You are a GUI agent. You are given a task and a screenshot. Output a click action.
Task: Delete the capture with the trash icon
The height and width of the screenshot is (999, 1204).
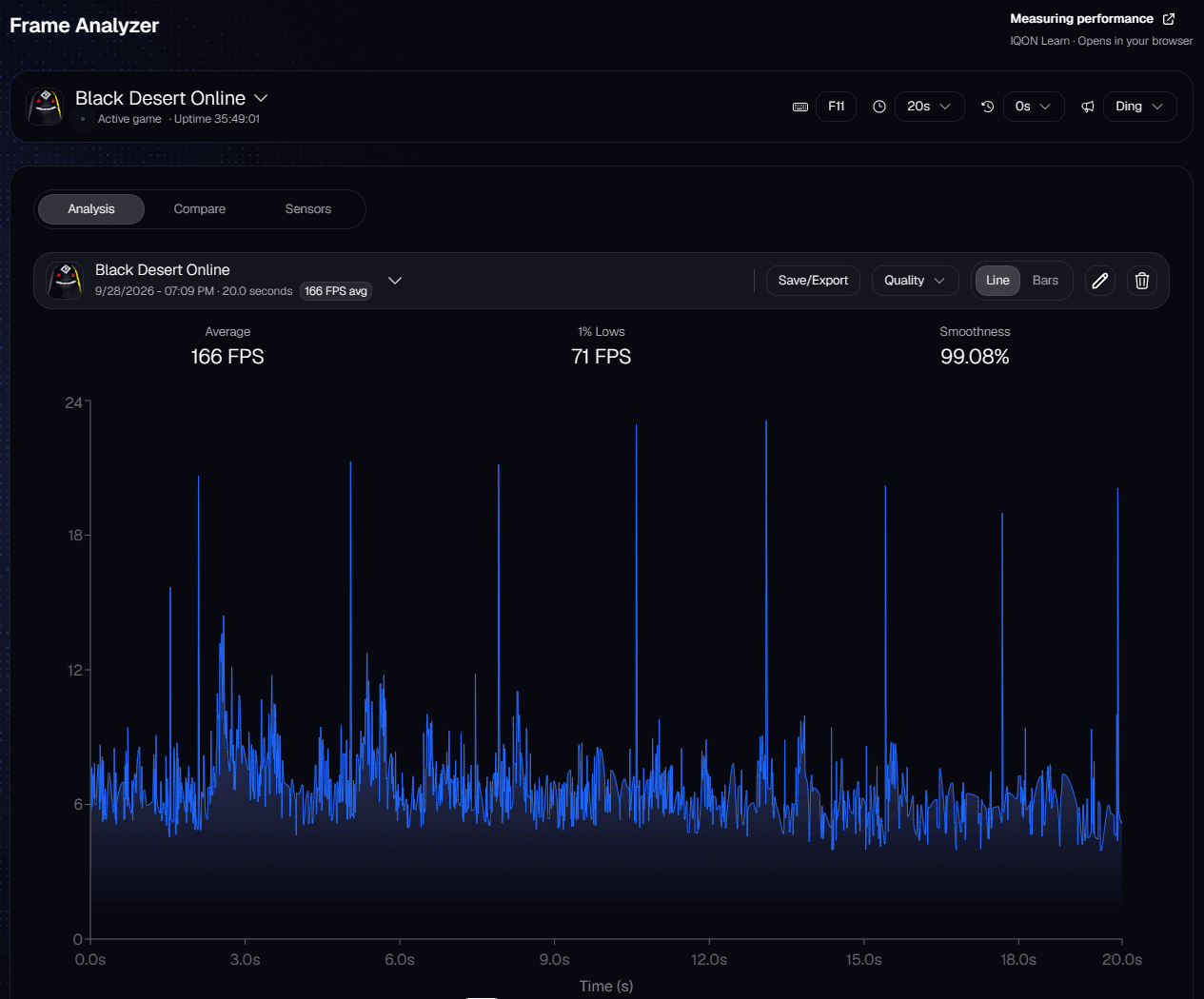[x=1142, y=281]
